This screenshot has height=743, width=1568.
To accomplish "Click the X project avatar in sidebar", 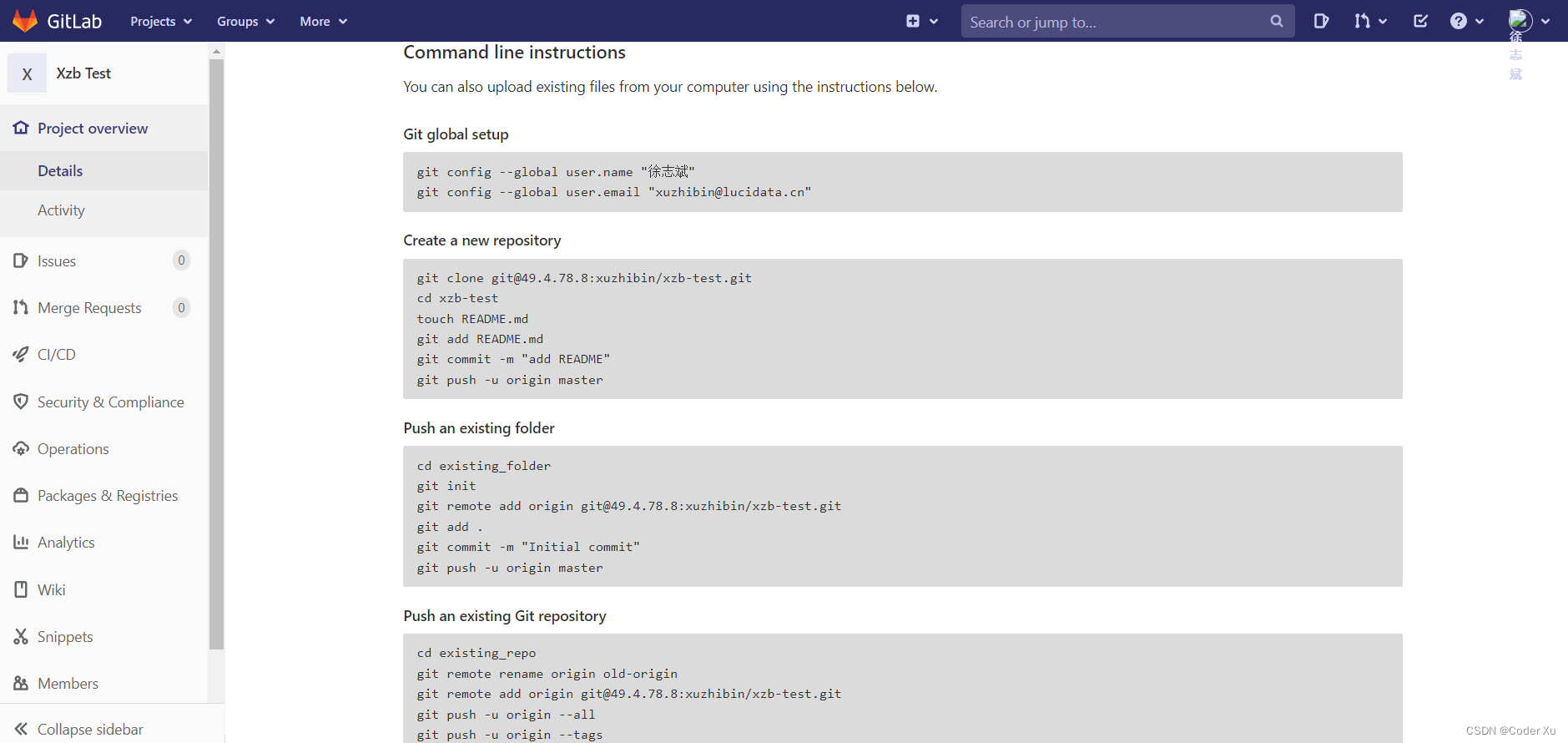I will [x=27, y=73].
